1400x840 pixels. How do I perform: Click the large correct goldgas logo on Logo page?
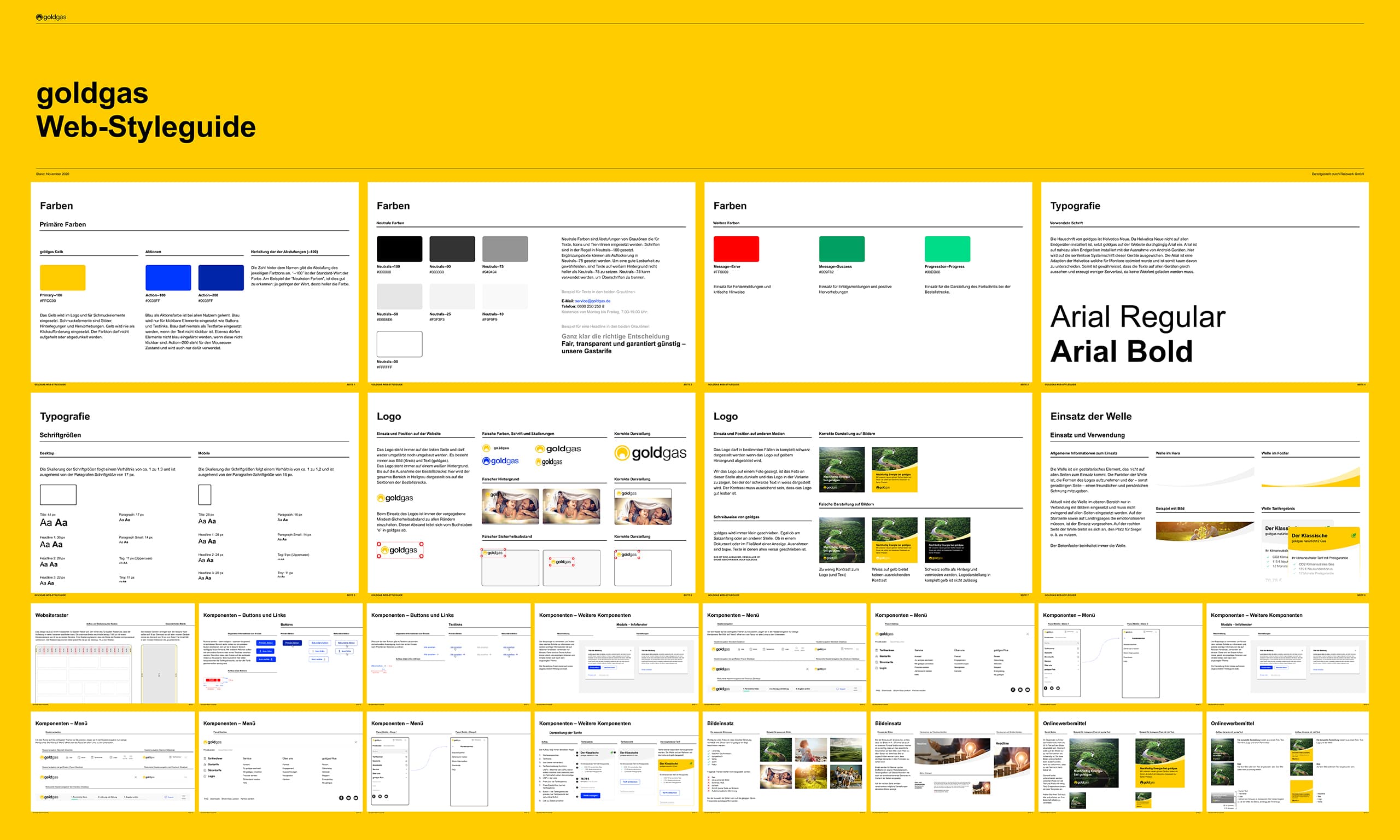[x=650, y=453]
